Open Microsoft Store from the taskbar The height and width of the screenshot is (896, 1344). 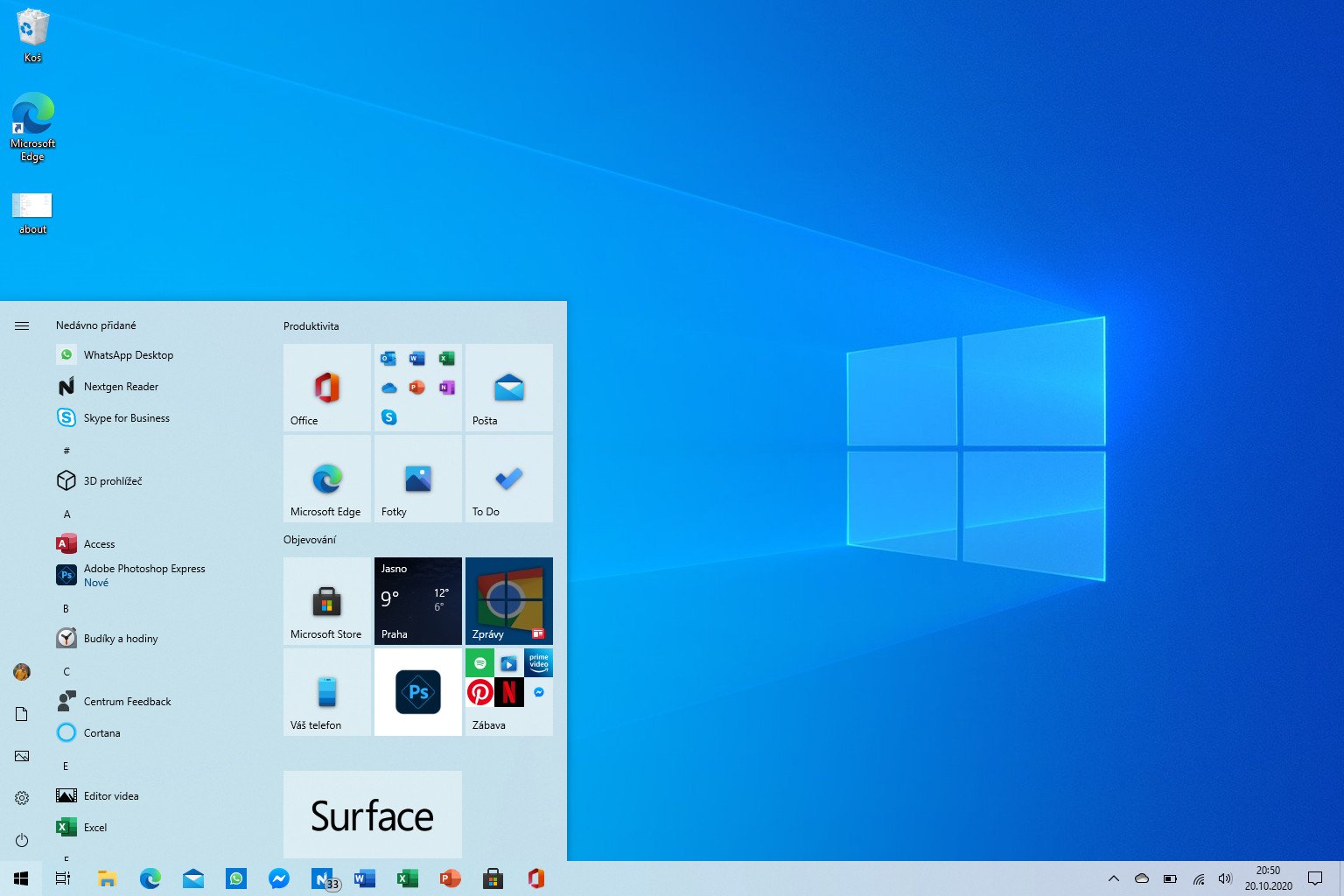[493, 878]
